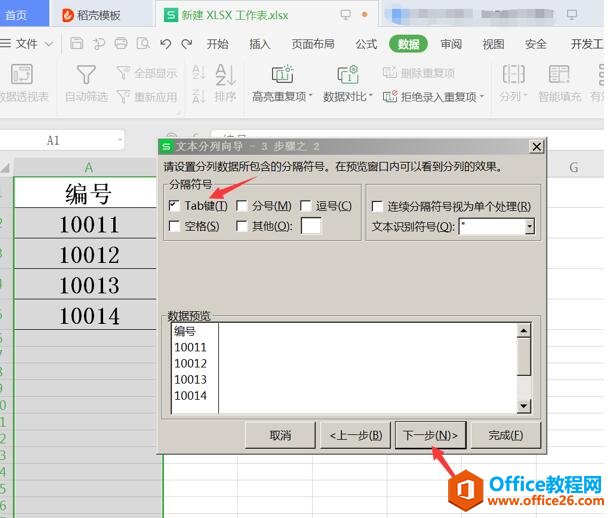
Task: Open the 文件 menu
Action: (x=26, y=44)
